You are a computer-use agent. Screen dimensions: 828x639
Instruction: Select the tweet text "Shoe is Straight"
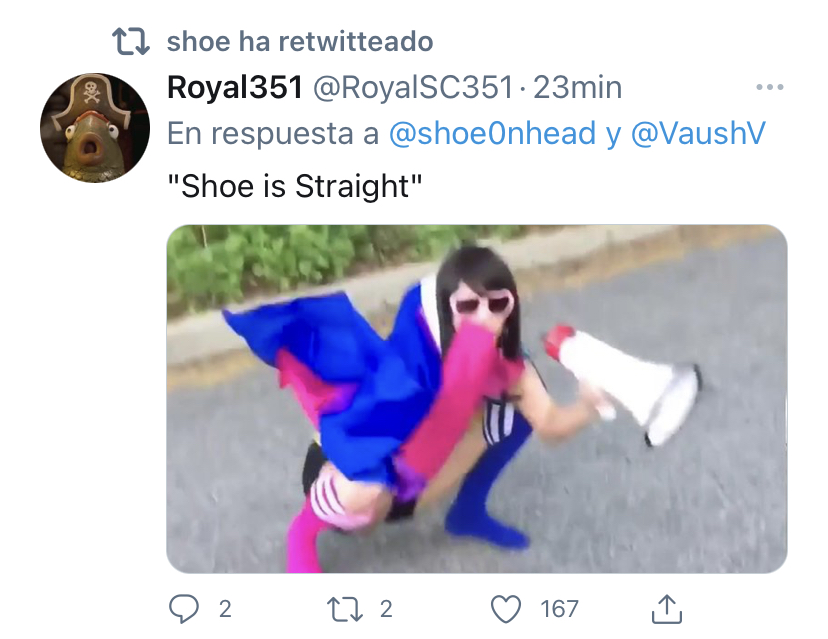tap(295, 186)
